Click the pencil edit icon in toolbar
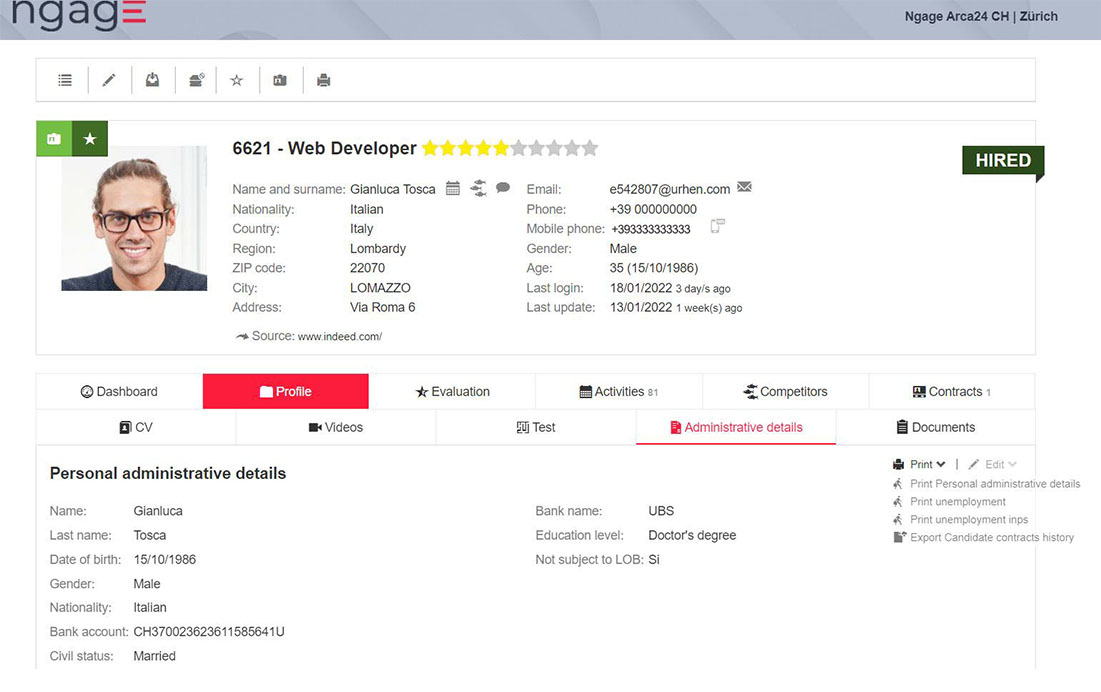The image size is (1101, 692). pos(109,80)
